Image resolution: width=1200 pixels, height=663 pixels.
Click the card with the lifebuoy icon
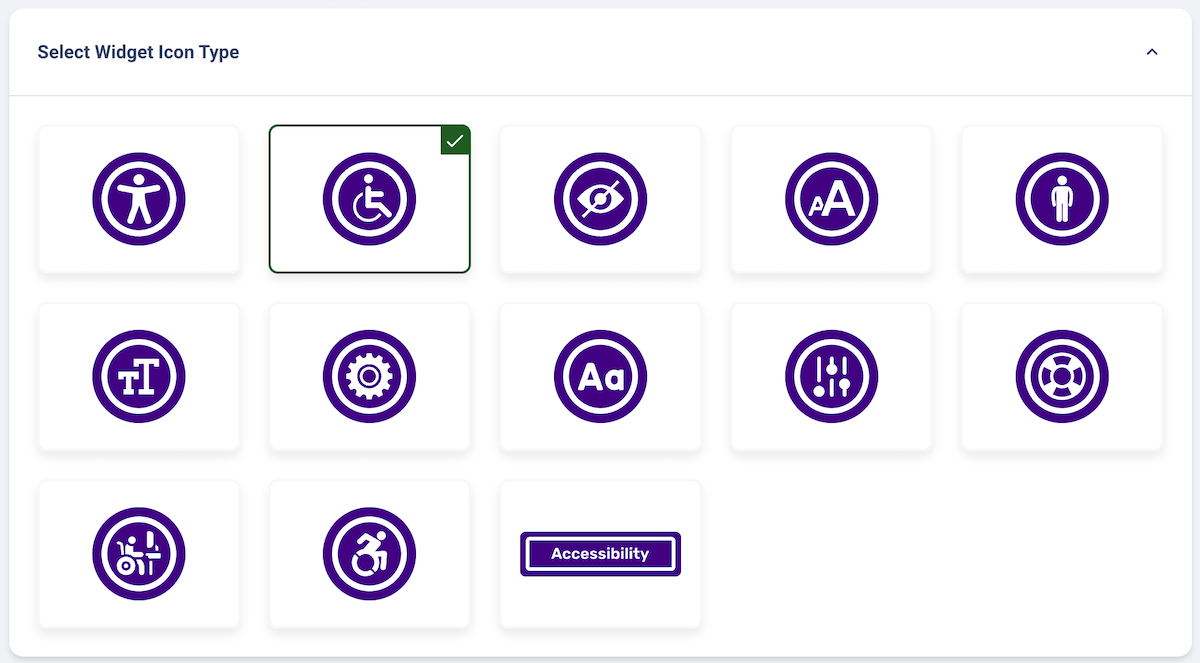pyautogui.click(x=1063, y=377)
